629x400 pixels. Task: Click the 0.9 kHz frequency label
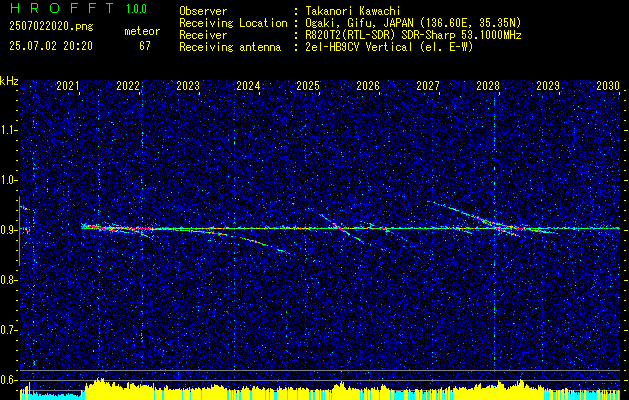(x=9, y=230)
